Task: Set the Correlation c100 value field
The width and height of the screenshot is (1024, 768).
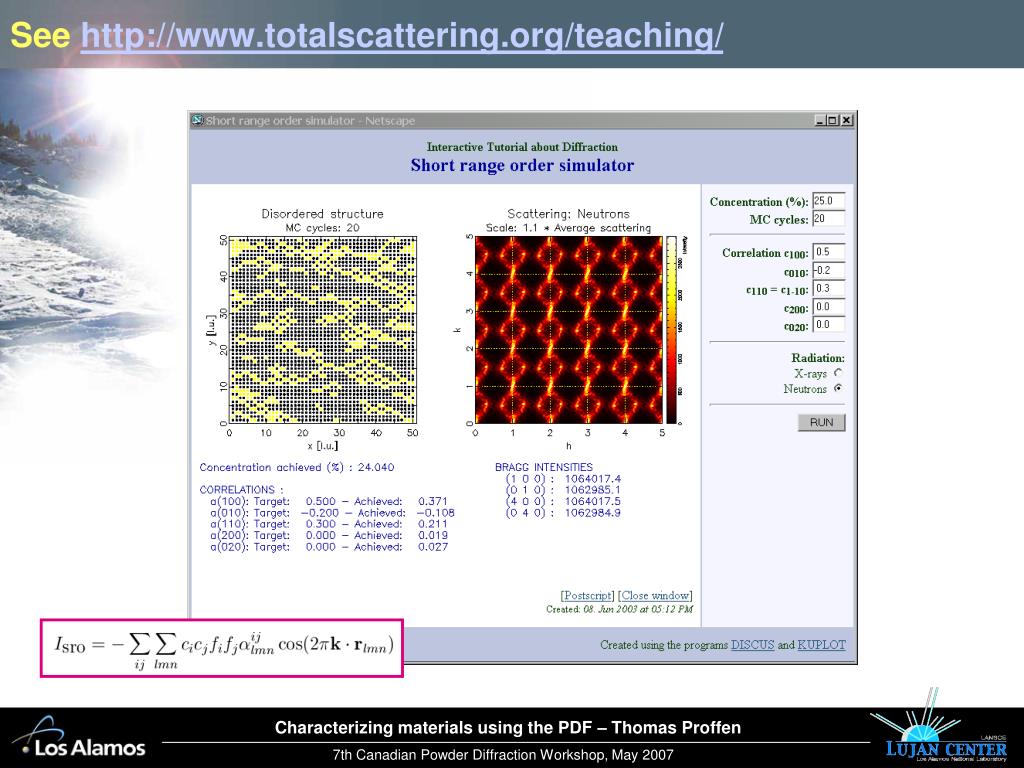Action: click(x=829, y=252)
